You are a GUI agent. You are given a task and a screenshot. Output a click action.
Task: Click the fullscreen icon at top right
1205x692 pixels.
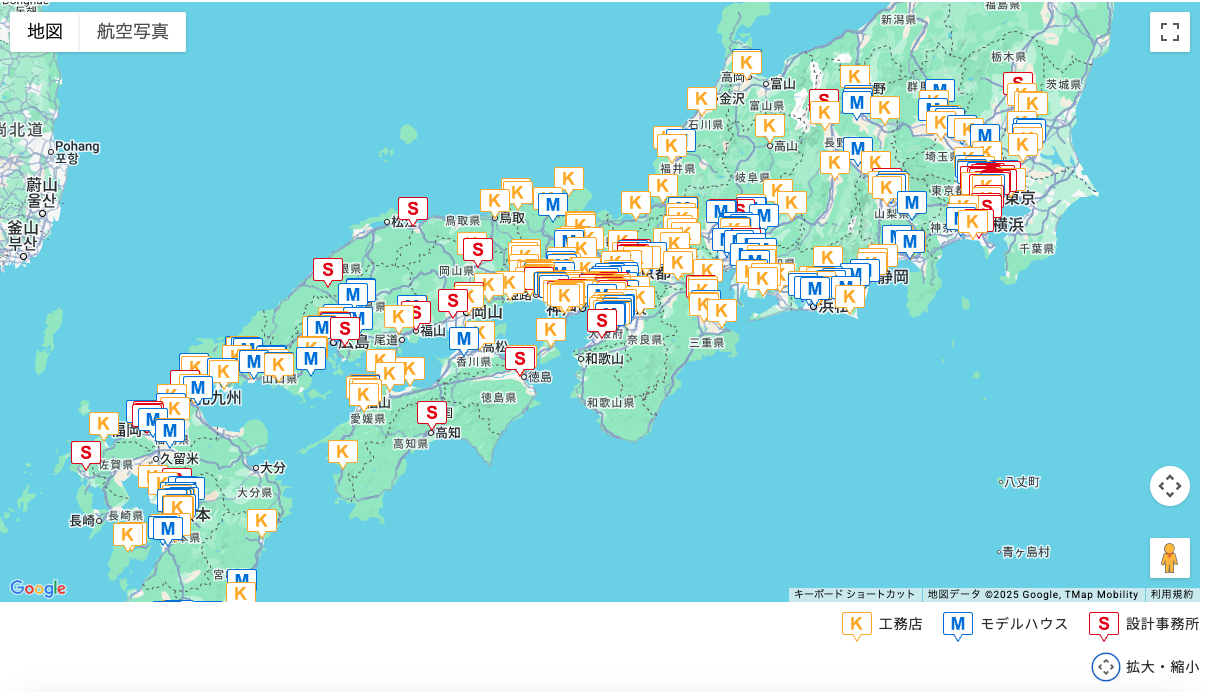pos(1168,32)
